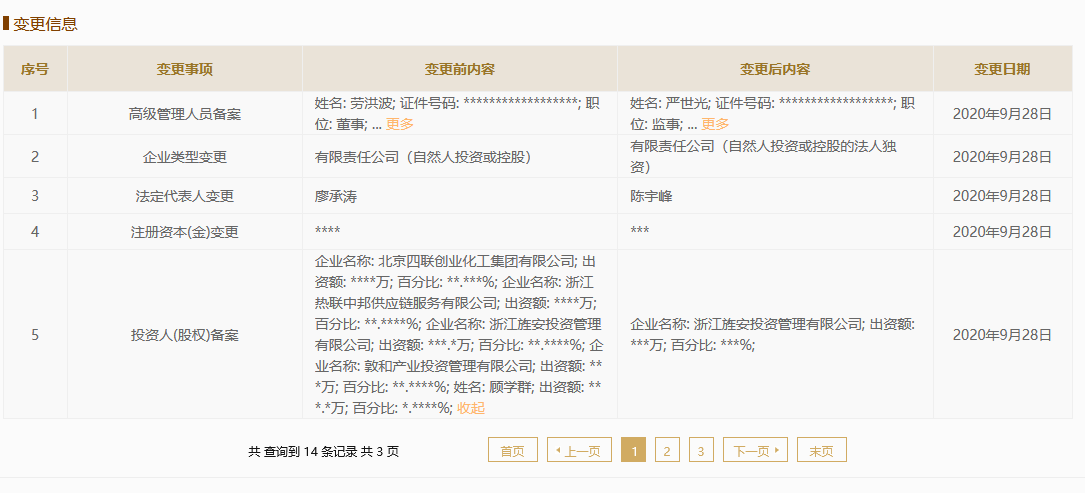The height and width of the screenshot is (493, 1085).
Task: Collapse investor details with 收起 link
Action: pos(471,409)
